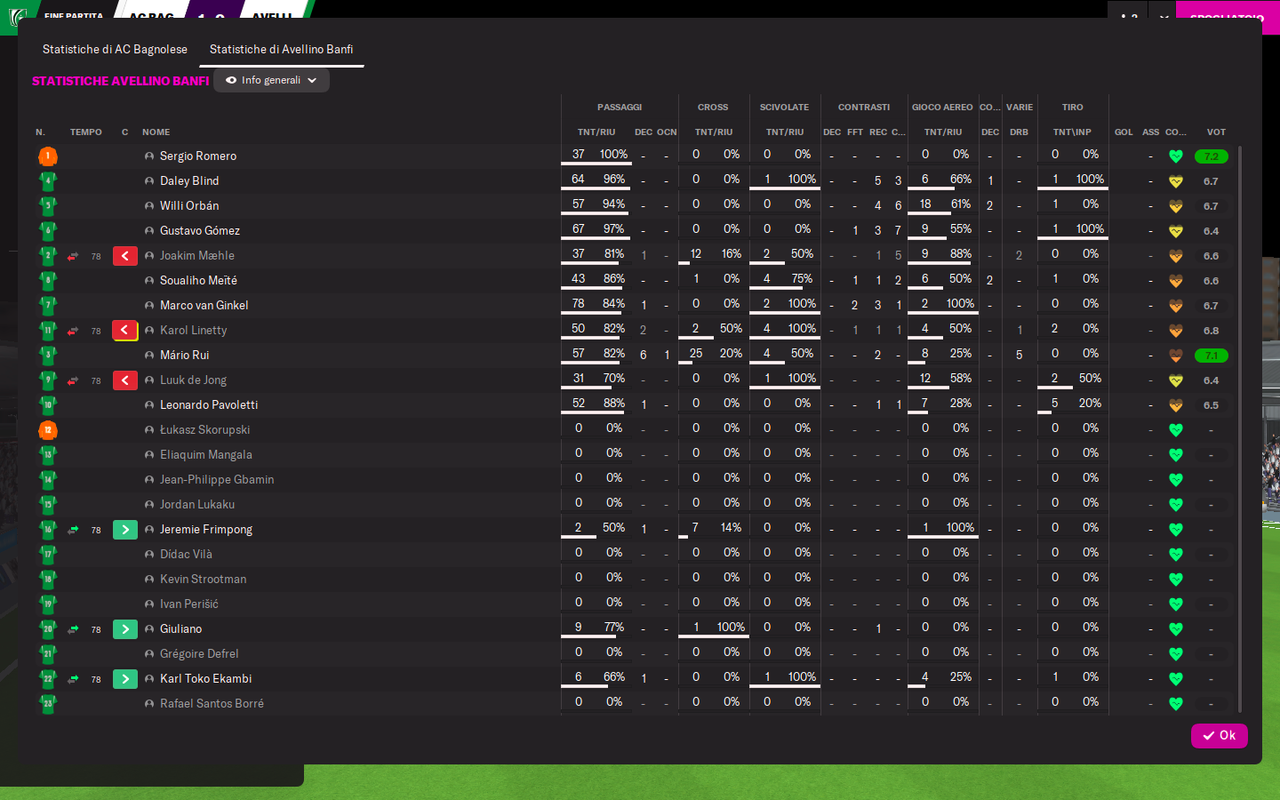Click Karol Linetty's red substituted-off arrow
The image size is (1280, 800).
click(x=125, y=330)
